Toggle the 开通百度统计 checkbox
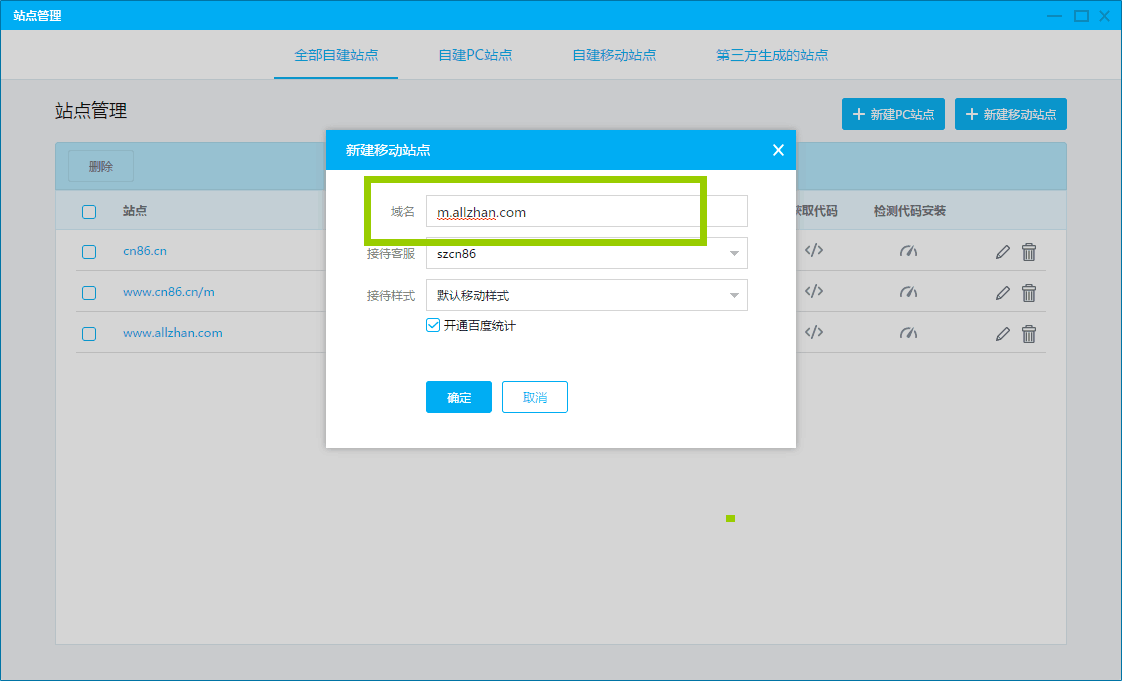The height and width of the screenshot is (681, 1122). click(x=433, y=325)
